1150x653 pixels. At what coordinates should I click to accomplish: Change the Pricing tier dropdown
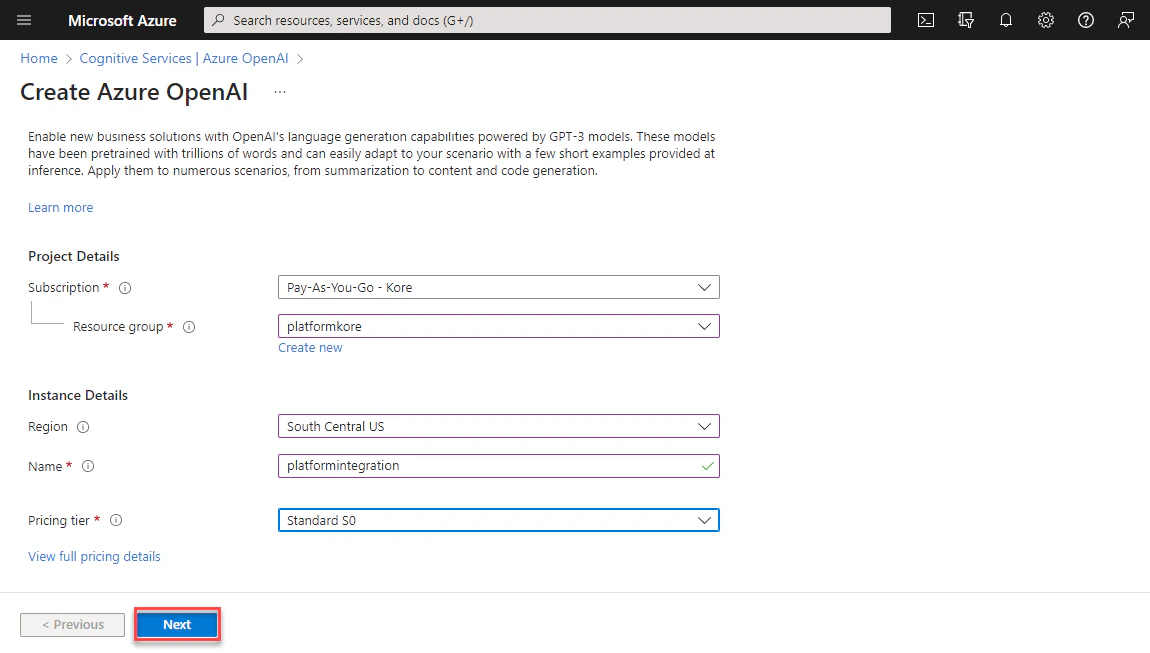click(498, 520)
